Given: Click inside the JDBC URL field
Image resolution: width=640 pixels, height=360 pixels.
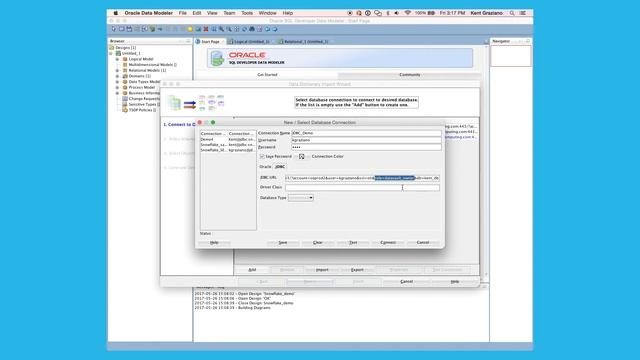Looking at the screenshot, I should pyautogui.click(x=362, y=178).
